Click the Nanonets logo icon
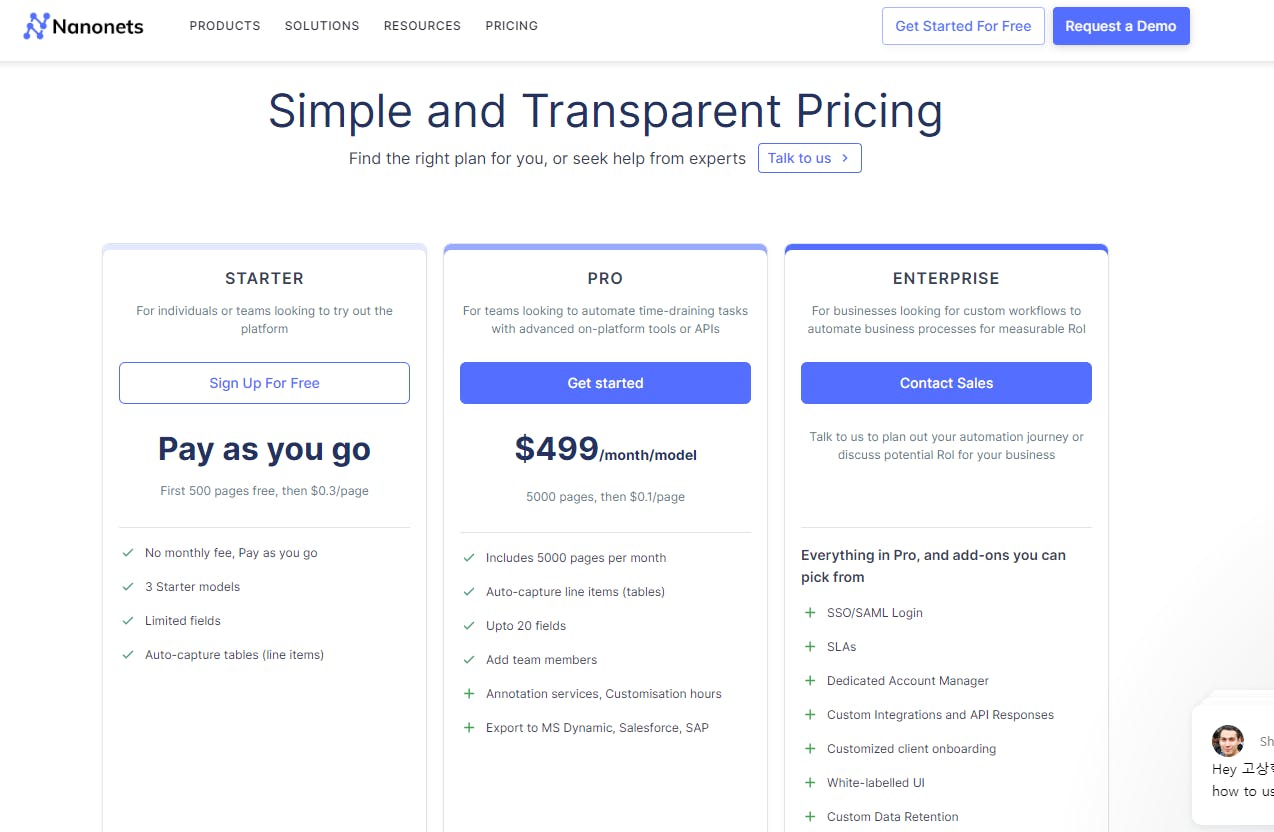This screenshot has height=832, width=1274. 36,26
